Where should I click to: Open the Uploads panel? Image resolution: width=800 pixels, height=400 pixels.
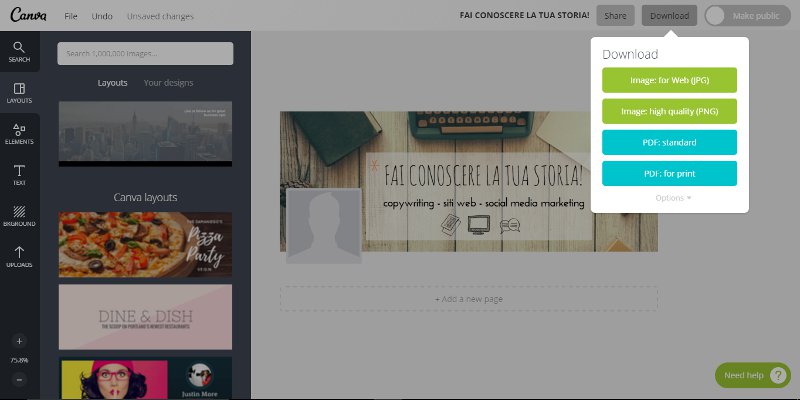pos(19,257)
